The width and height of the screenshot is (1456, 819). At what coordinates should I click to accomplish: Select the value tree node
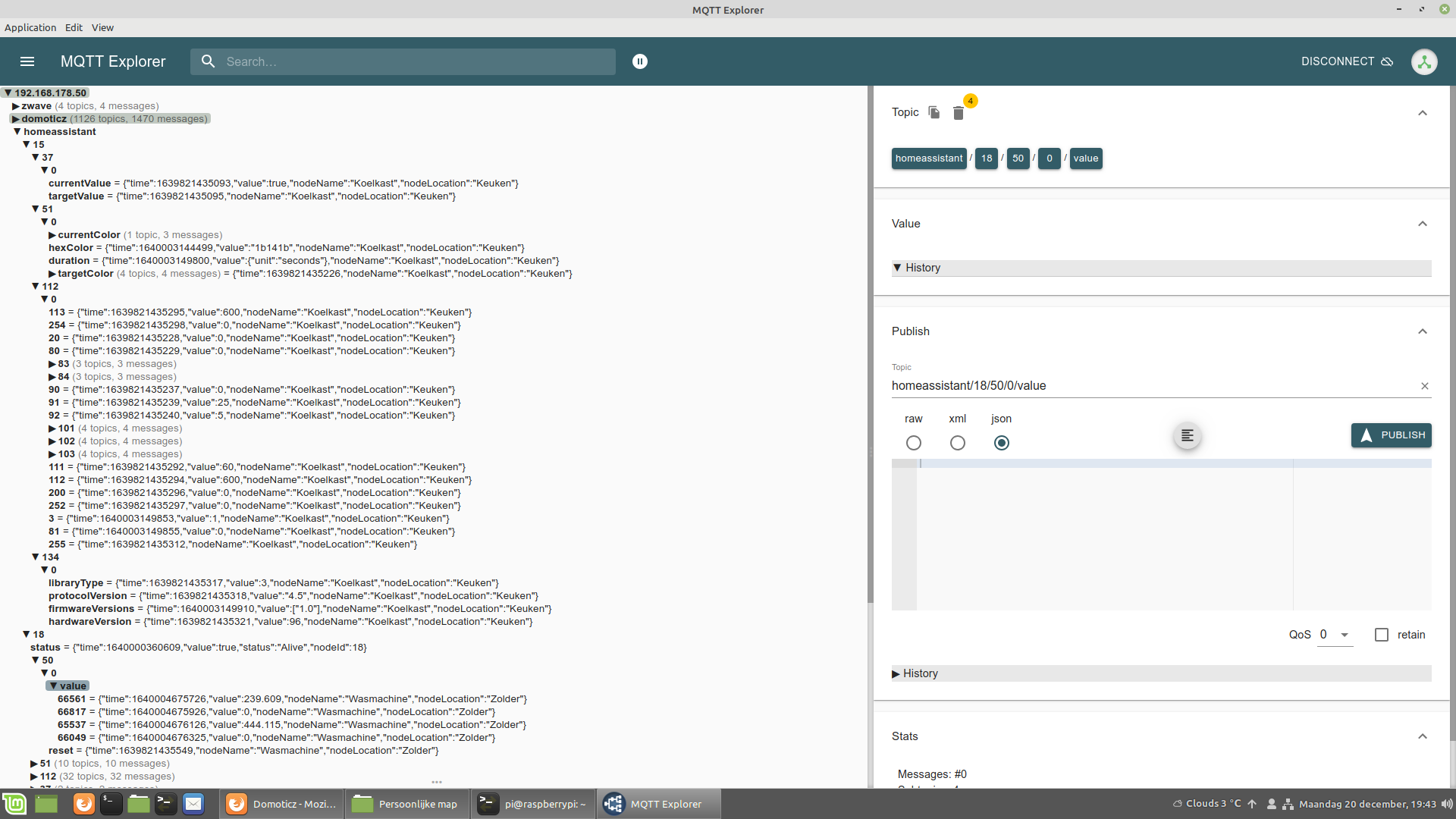click(68, 686)
